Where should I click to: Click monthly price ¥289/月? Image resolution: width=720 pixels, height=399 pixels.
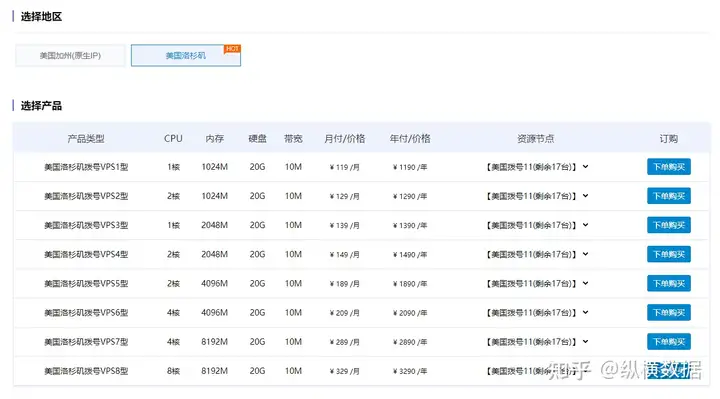344,342
